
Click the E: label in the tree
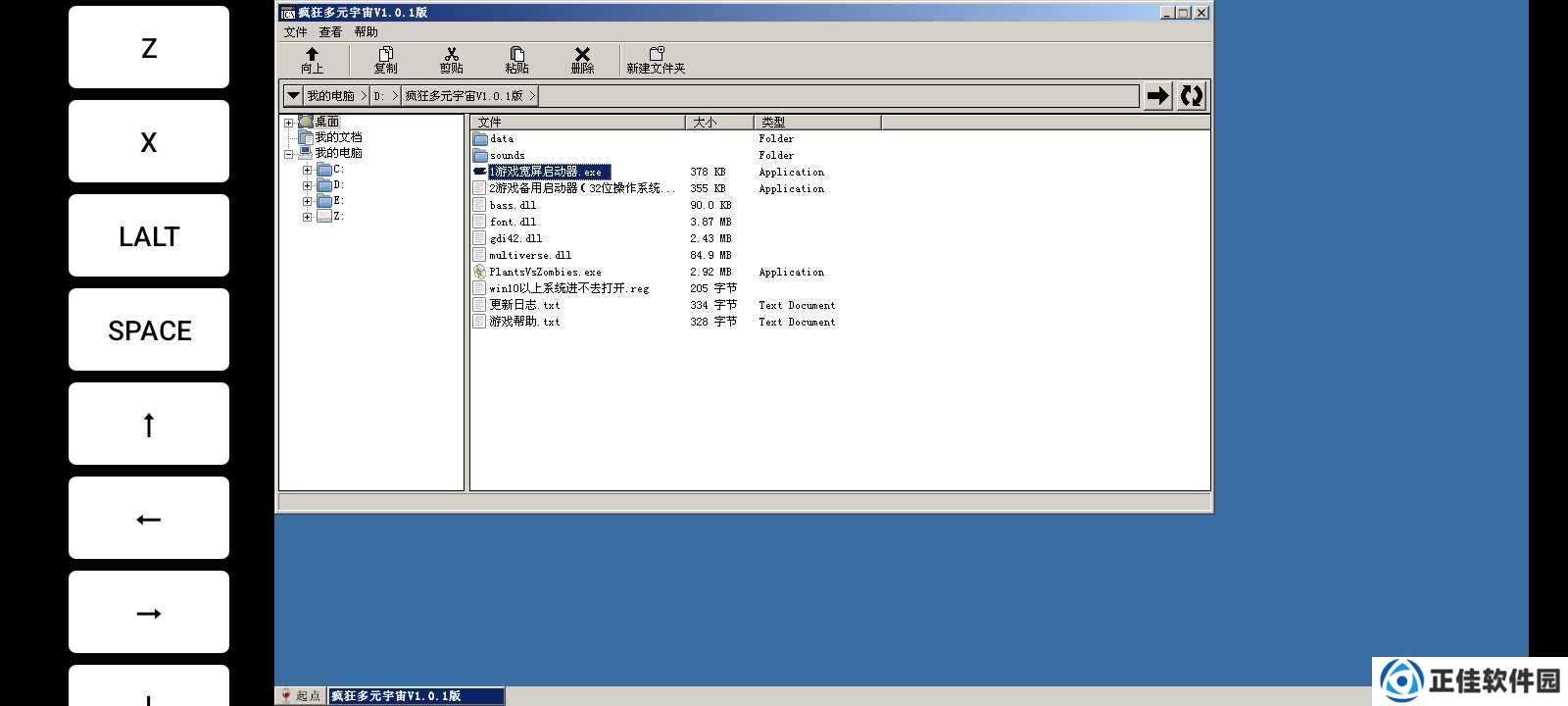click(x=338, y=201)
